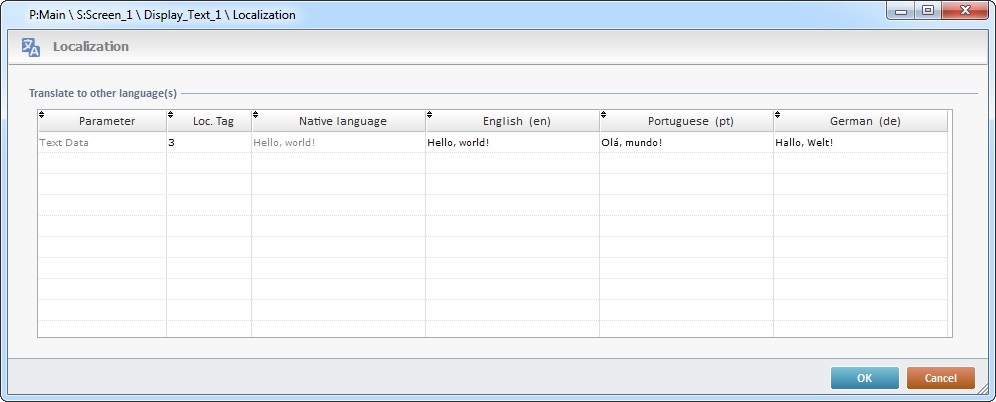
Task: Click sort arrows icon on Native language column
Action: (257, 115)
